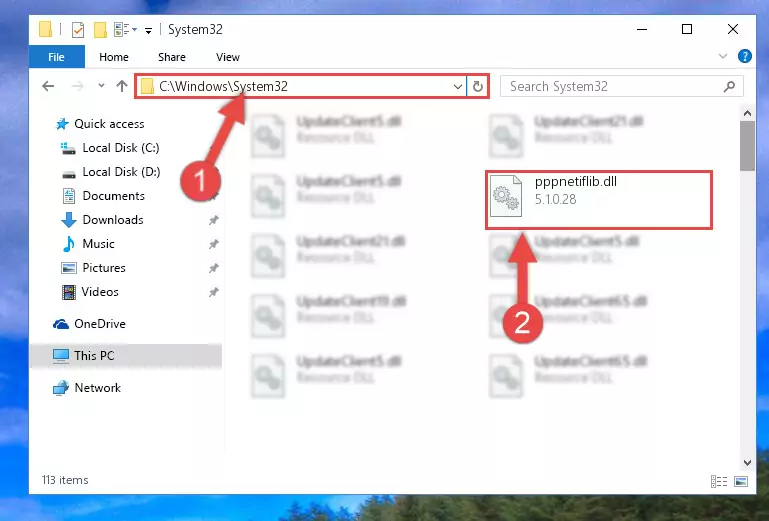Switch to details view layout icon

[719, 481]
